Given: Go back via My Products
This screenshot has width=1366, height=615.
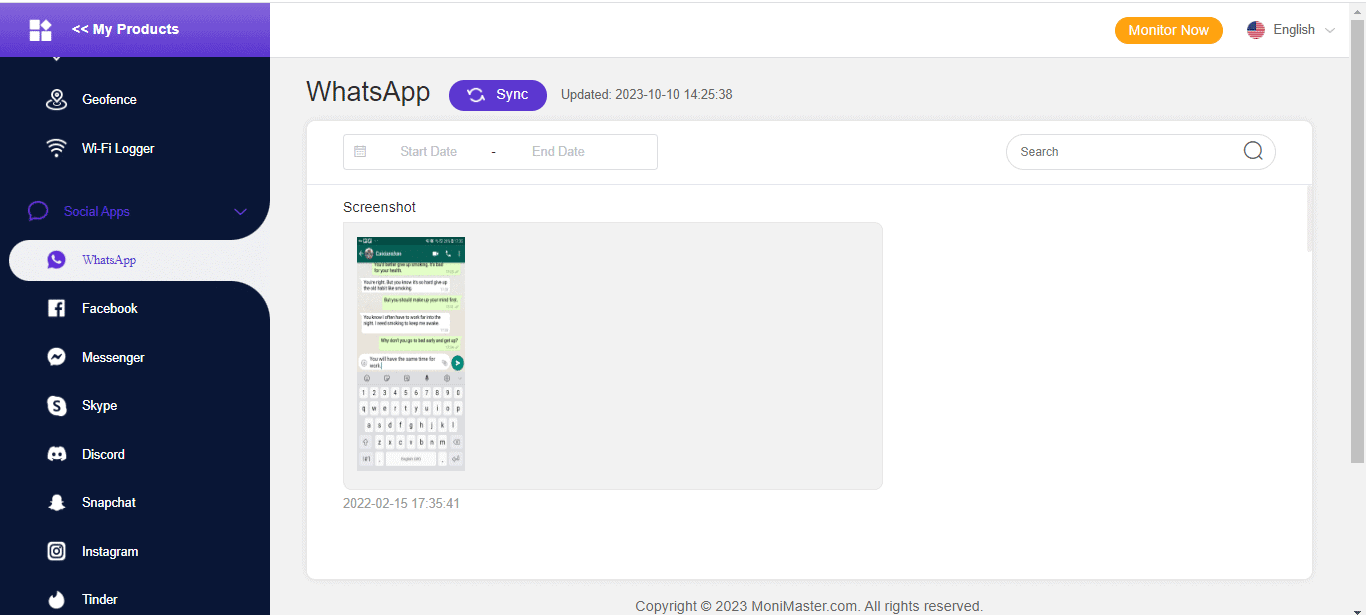Looking at the screenshot, I should click(125, 29).
